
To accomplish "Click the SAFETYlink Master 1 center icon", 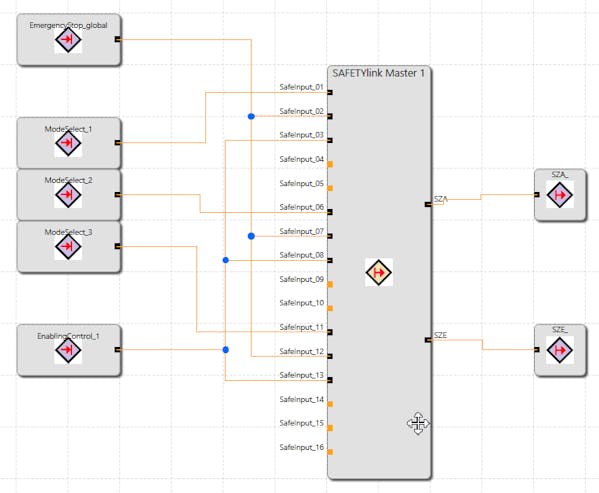I will pos(379,273).
